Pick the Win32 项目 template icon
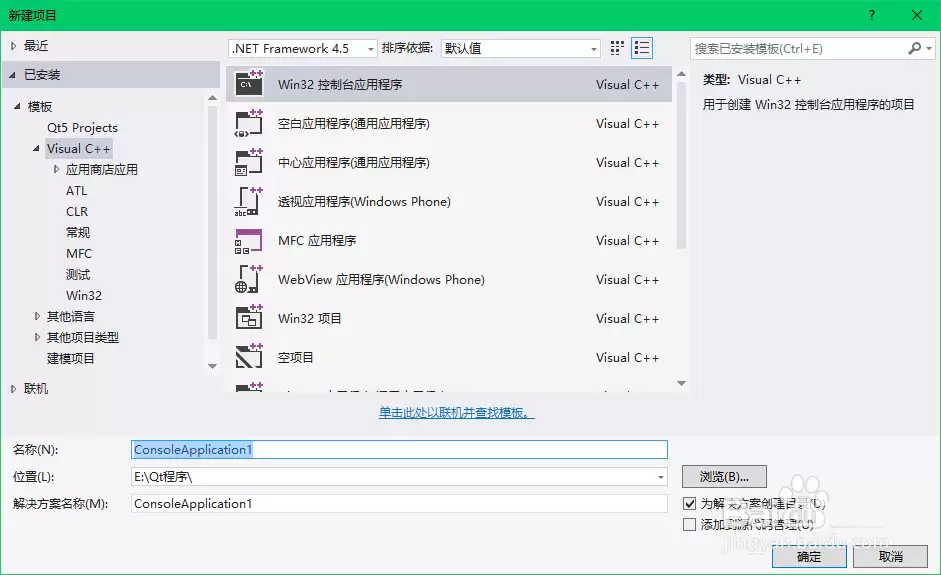941x575 pixels. point(248,319)
